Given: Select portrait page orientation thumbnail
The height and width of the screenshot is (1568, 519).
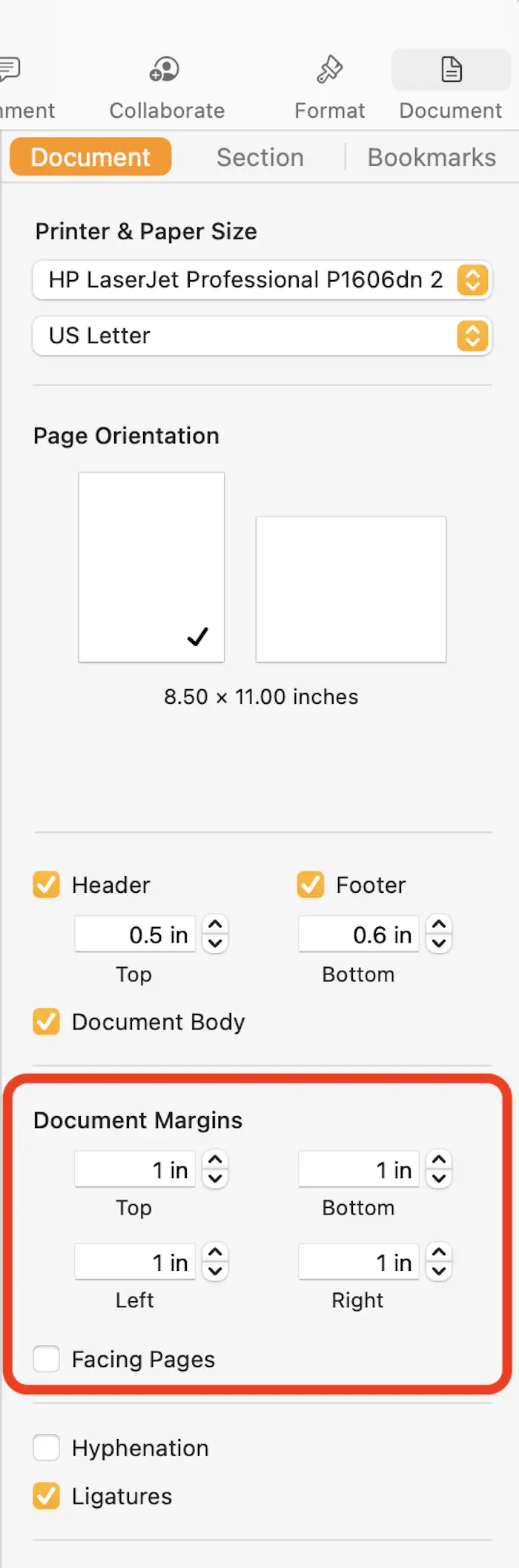Looking at the screenshot, I should tap(151, 567).
